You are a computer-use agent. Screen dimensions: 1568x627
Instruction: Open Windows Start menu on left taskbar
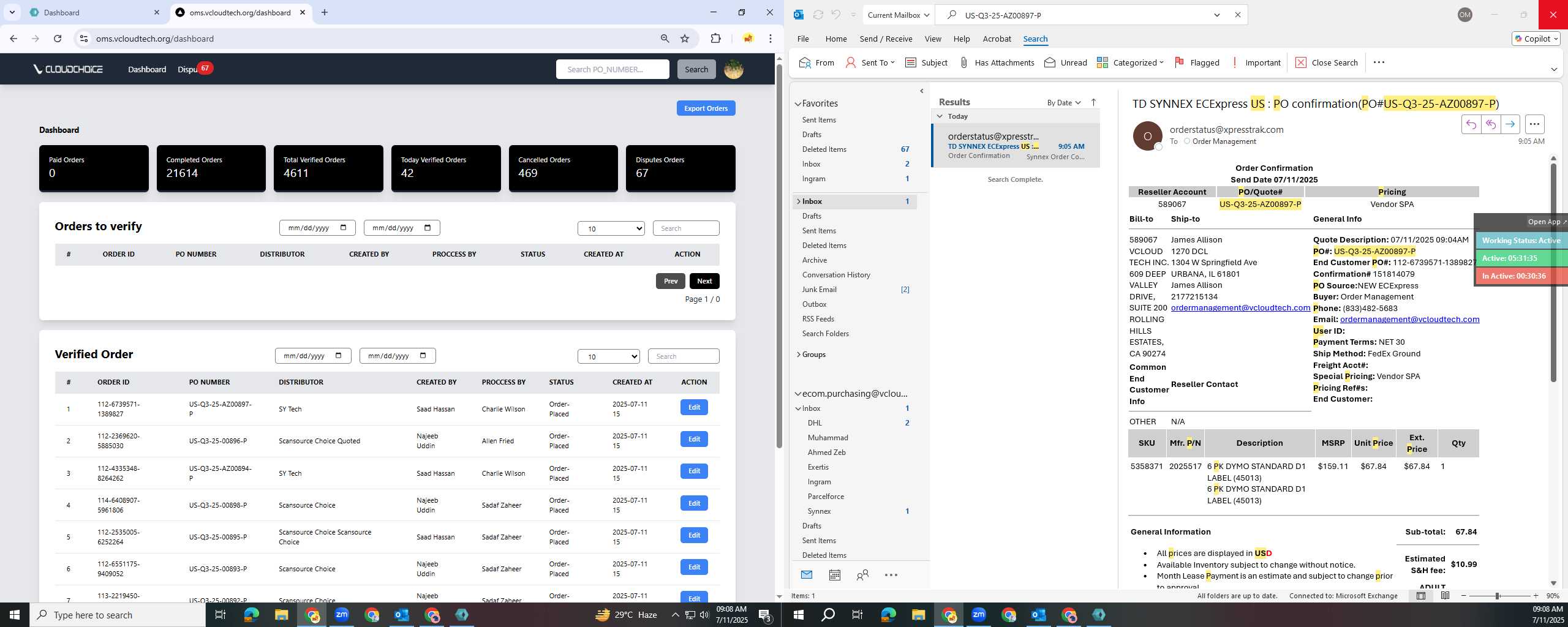(15, 615)
